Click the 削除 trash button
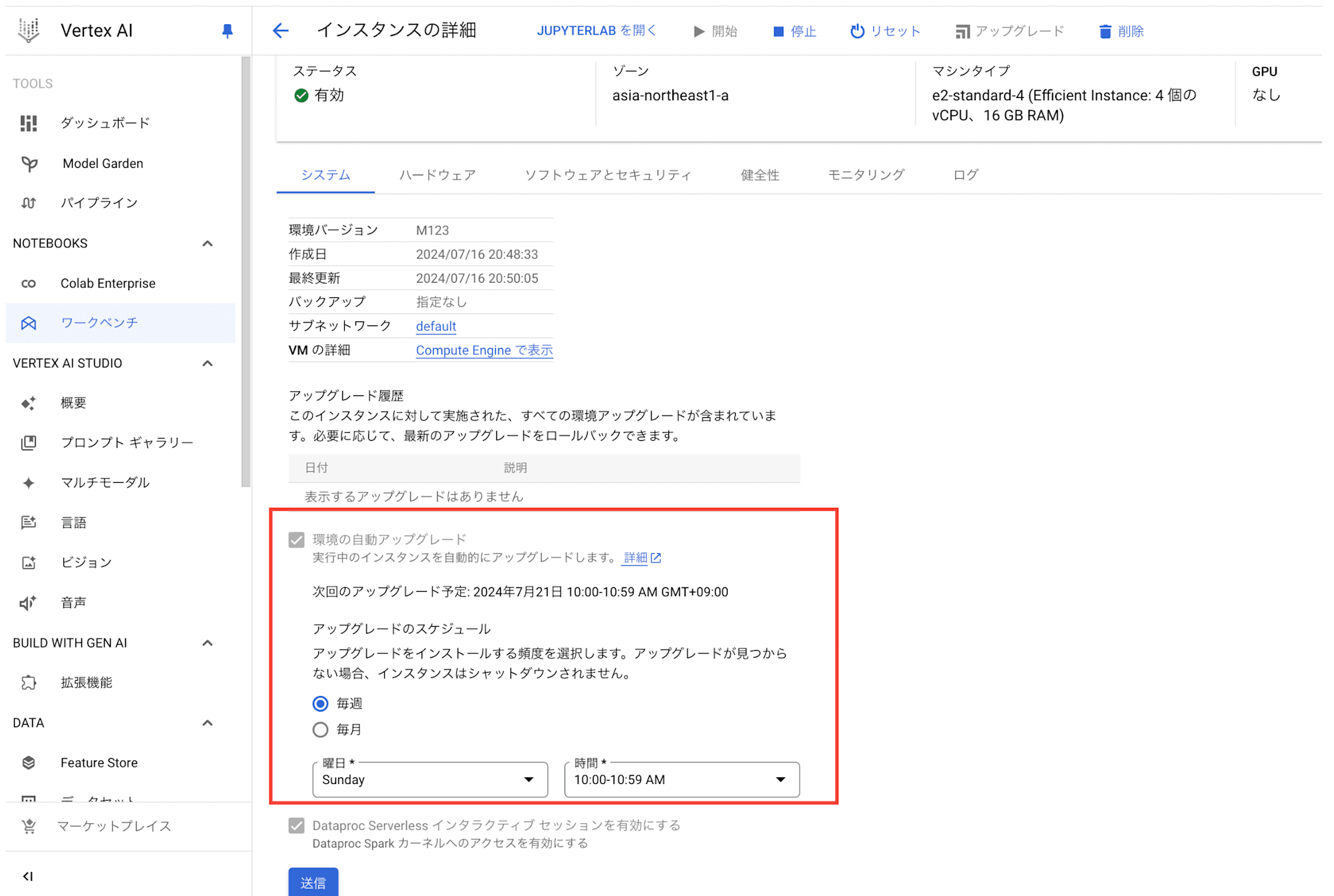This screenshot has width=1334, height=896. (x=1121, y=31)
